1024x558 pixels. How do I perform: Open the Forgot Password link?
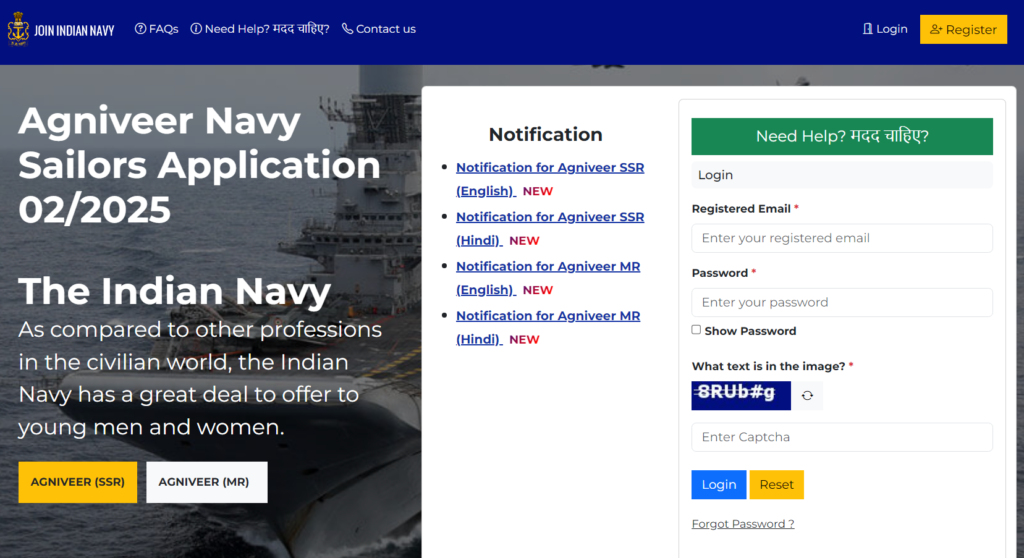coord(743,524)
